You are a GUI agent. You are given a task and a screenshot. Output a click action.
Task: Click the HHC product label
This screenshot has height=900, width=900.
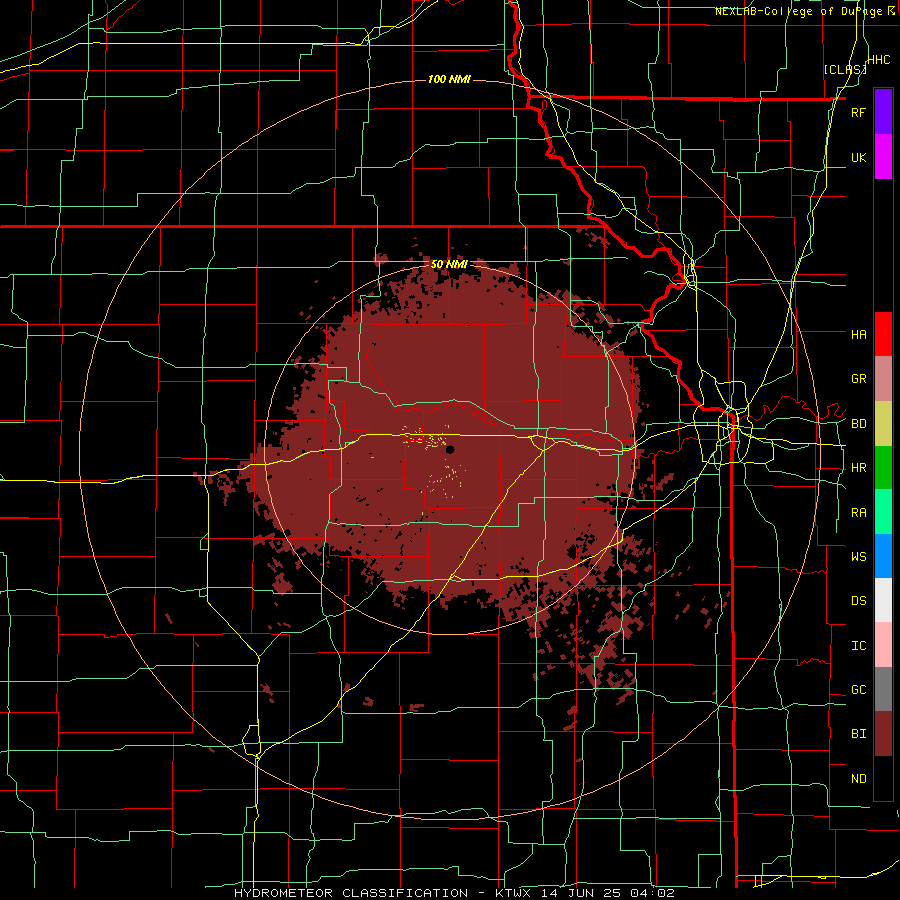[879, 60]
